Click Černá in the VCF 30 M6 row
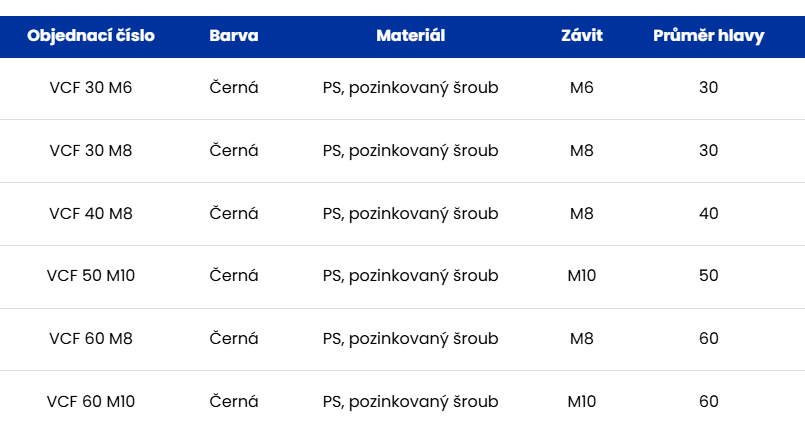This screenshot has width=805, height=443. point(234,88)
